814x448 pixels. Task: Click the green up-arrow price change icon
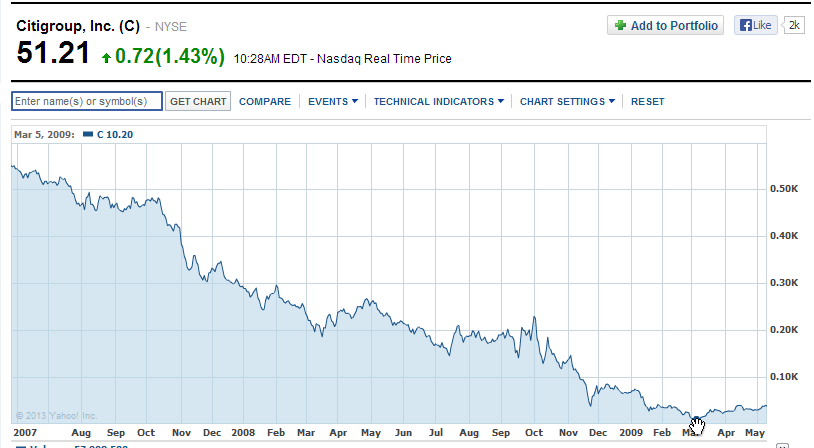106,58
